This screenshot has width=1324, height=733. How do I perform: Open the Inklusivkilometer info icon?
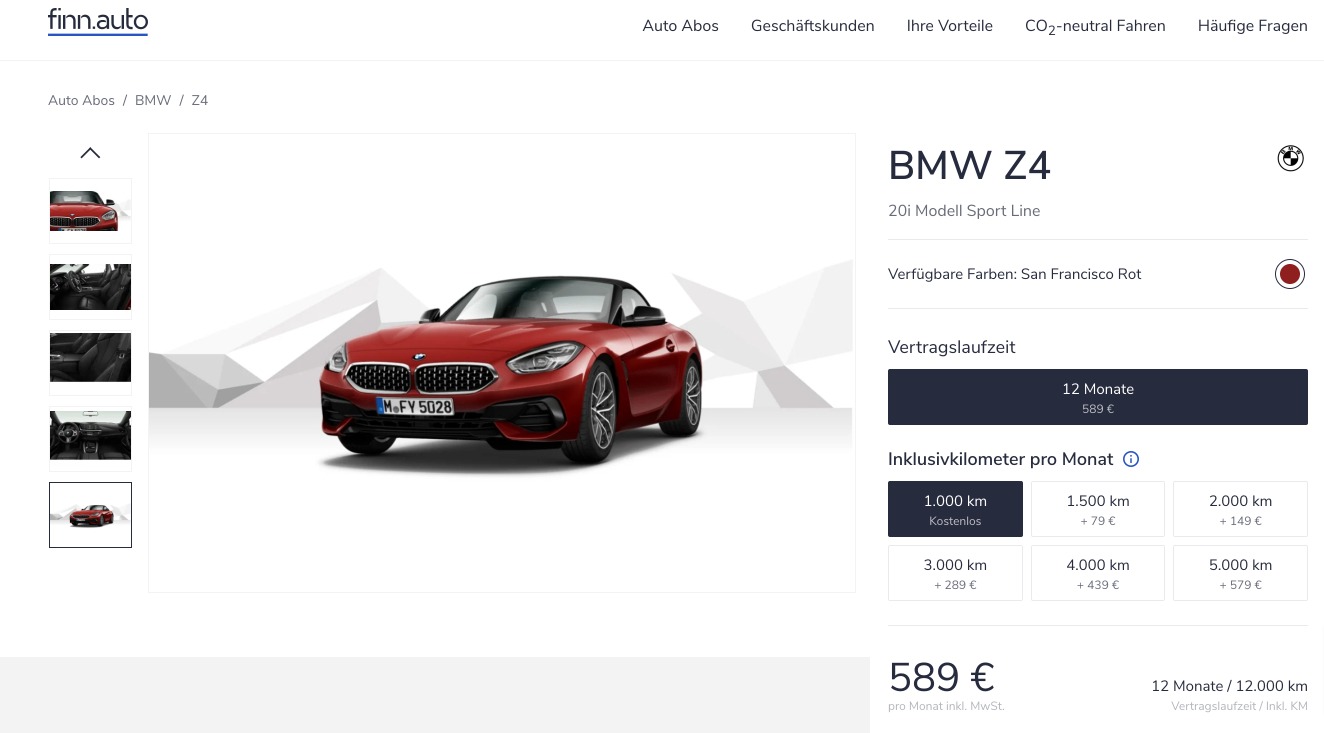click(1131, 459)
